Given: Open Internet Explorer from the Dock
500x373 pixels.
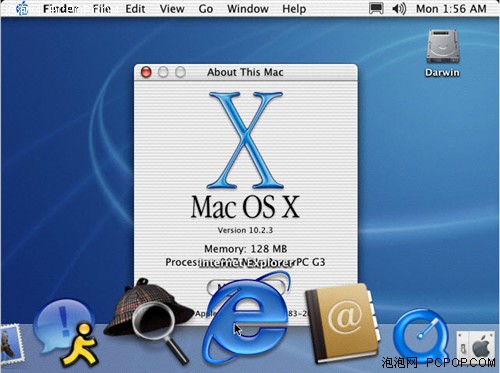Looking at the screenshot, I should pyautogui.click(x=246, y=318).
